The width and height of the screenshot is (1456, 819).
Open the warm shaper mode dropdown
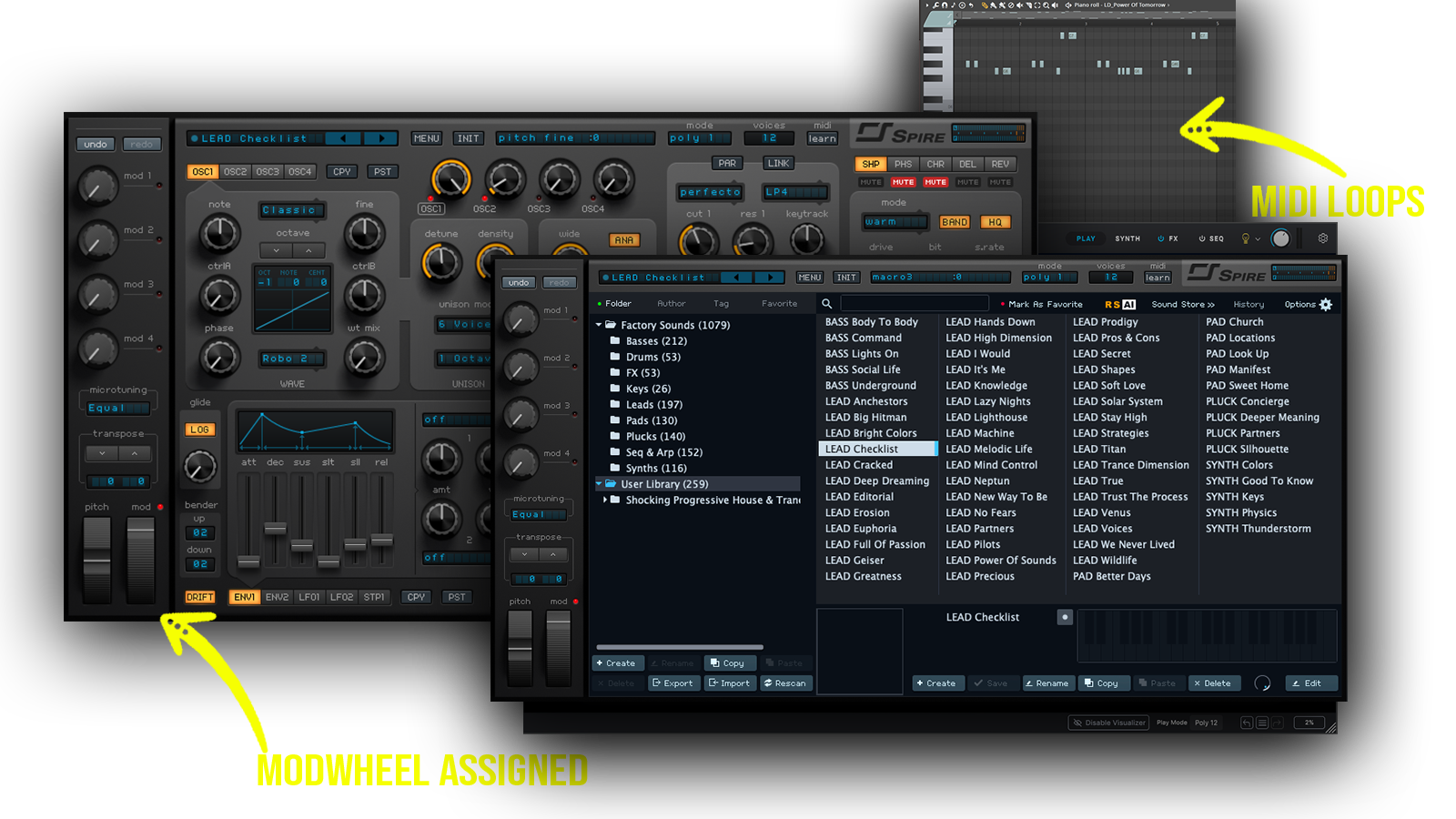[895, 222]
